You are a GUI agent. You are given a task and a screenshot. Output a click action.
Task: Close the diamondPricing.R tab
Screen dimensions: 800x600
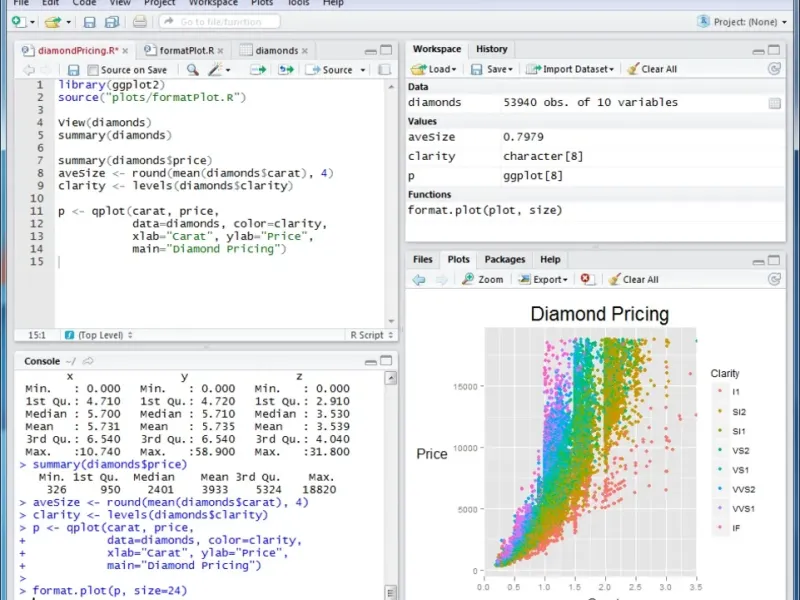pos(125,51)
